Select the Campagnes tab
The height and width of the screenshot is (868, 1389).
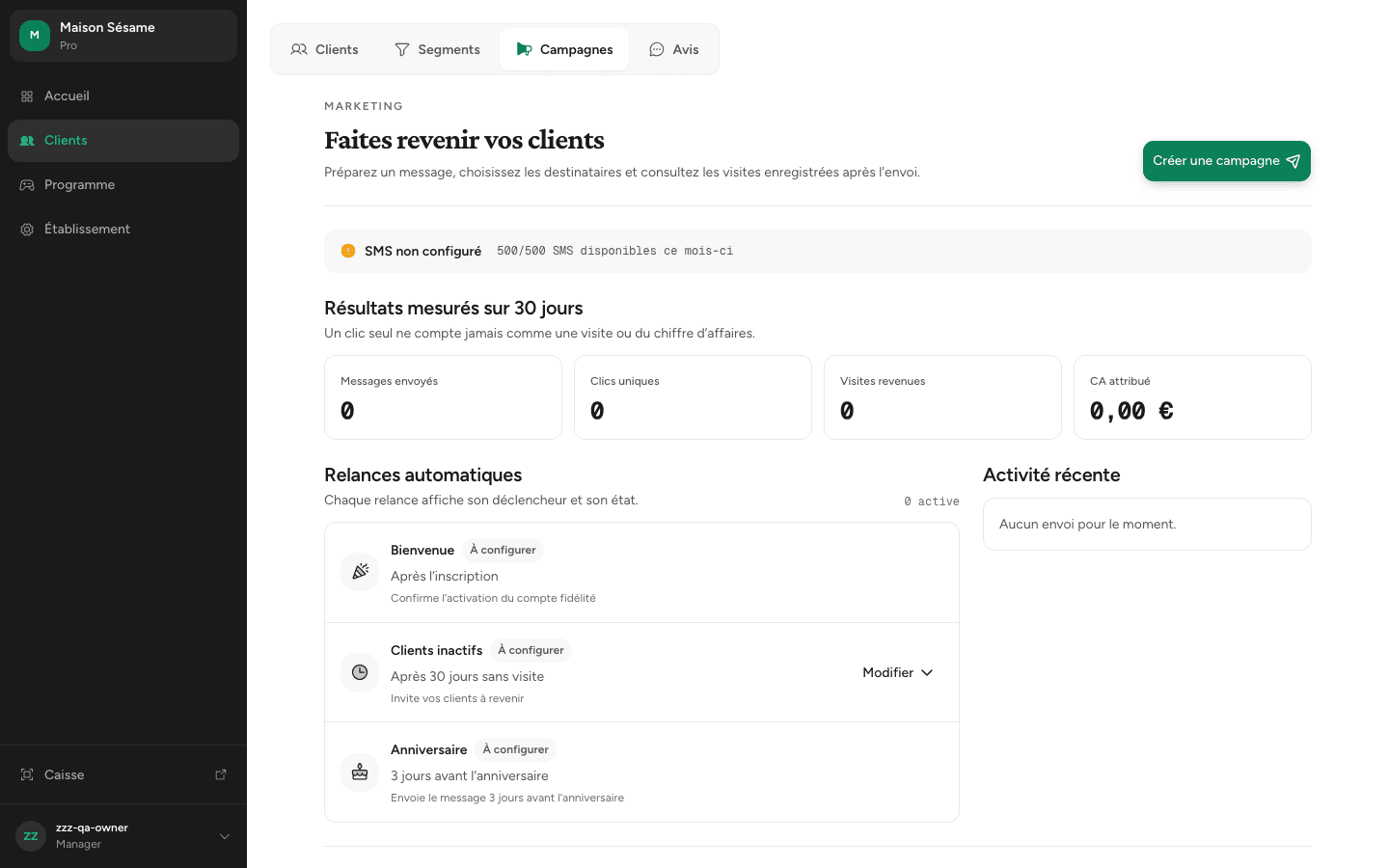coord(564,49)
